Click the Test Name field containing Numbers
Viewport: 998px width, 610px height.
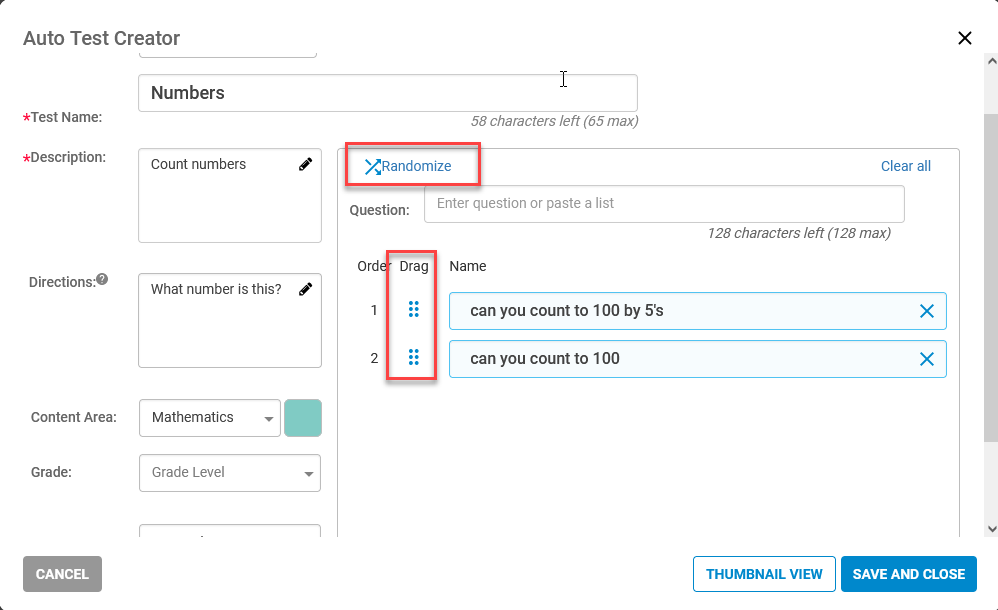(388, 93)
